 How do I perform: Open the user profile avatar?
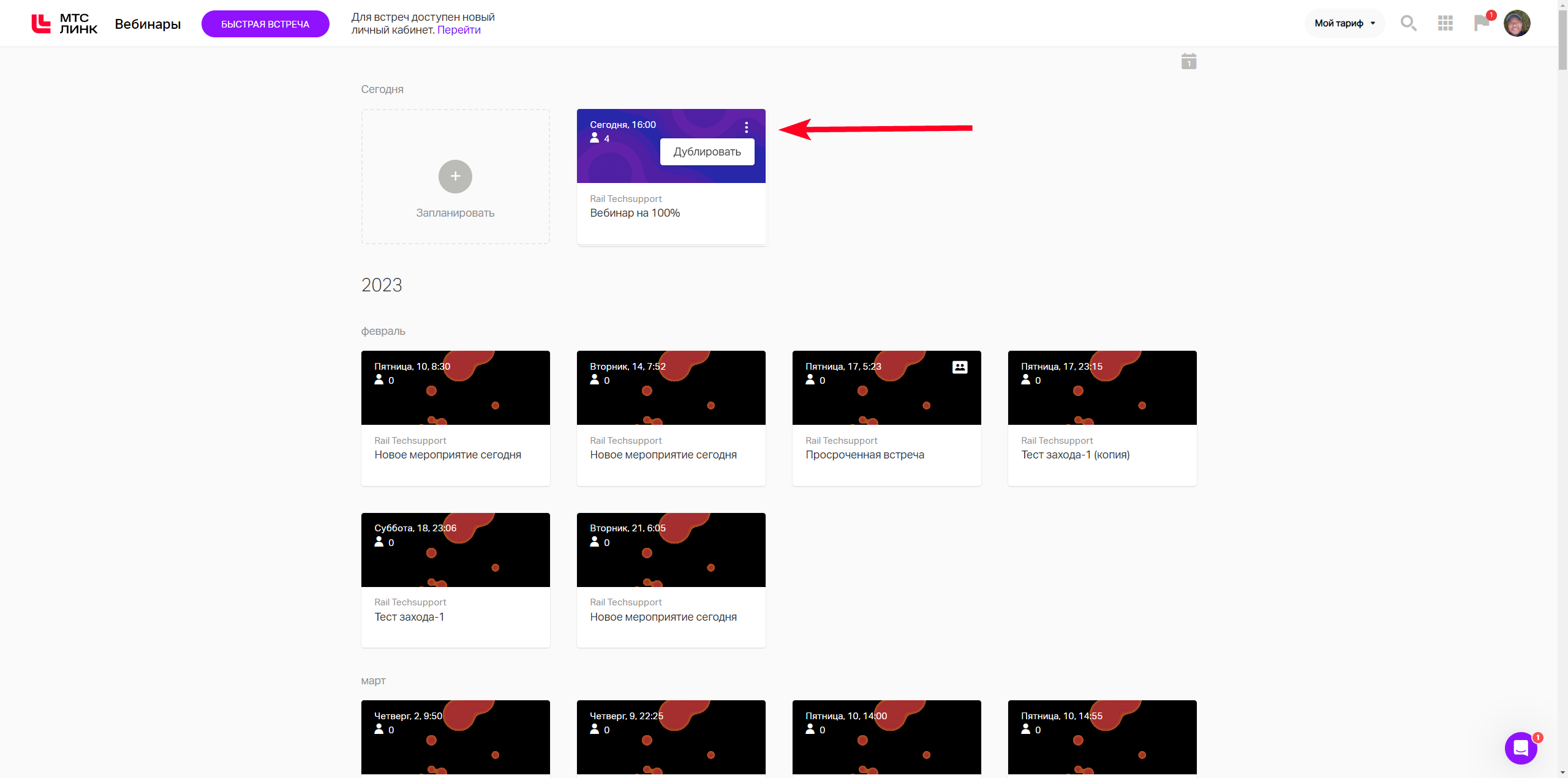click(x=1517, y=23)
